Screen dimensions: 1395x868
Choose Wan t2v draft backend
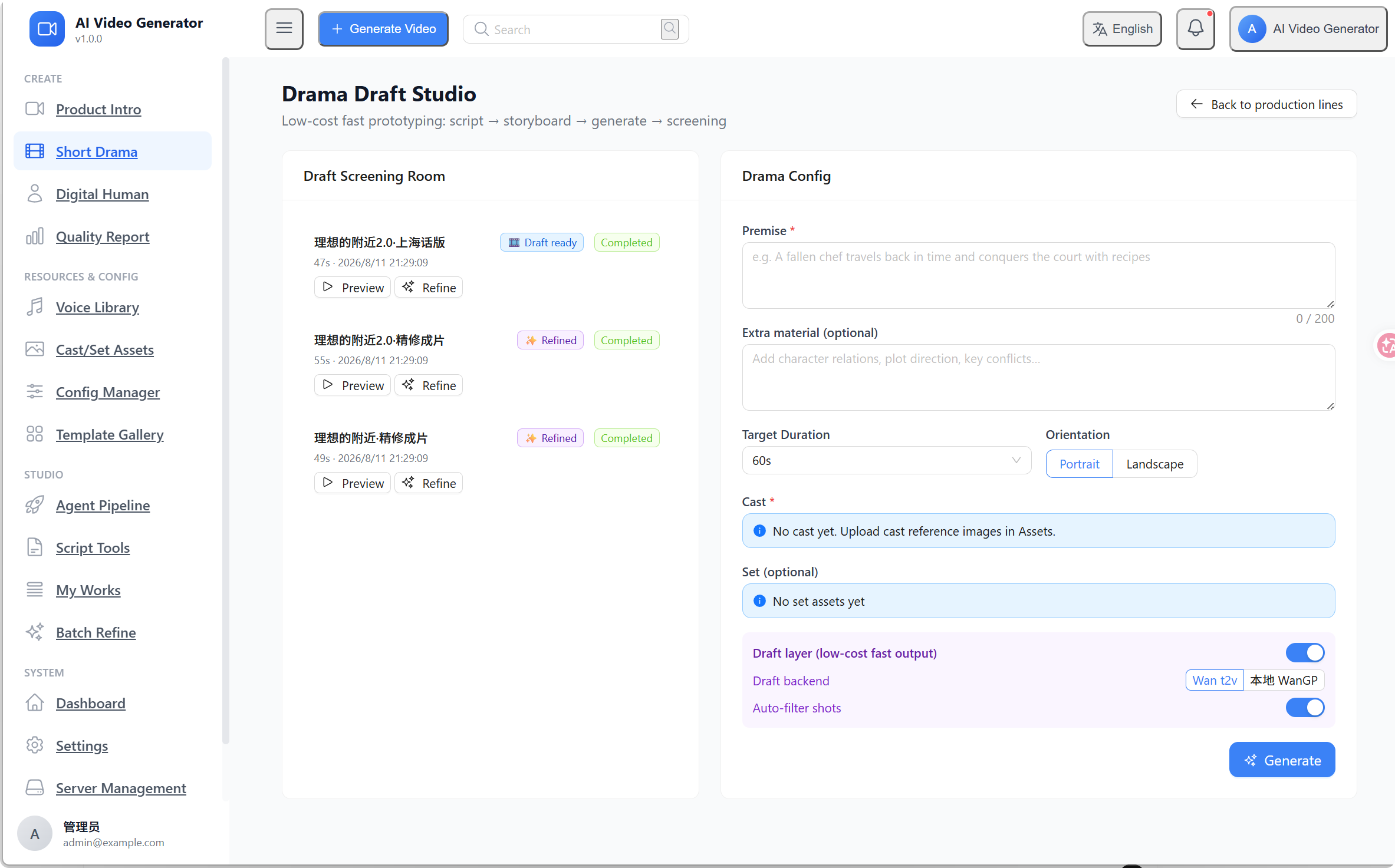point(1215,680)
